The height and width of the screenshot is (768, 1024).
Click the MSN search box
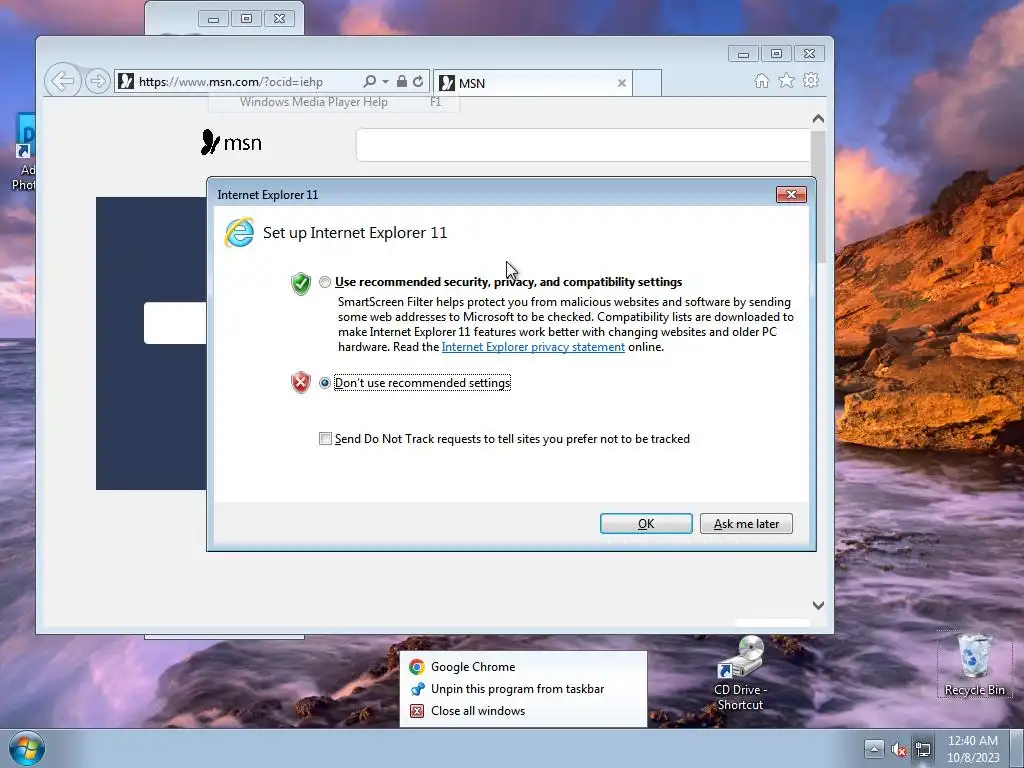click(x=583, y=144)
